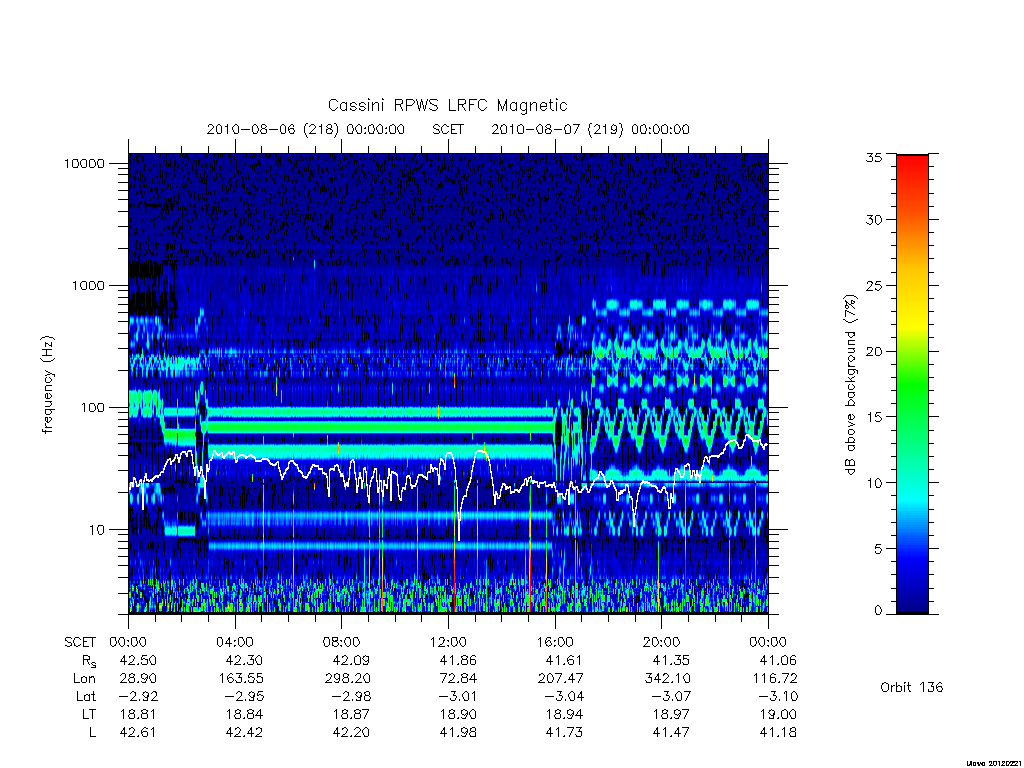
Task: Click the red top of the colorbar
Action: point(912,163)
